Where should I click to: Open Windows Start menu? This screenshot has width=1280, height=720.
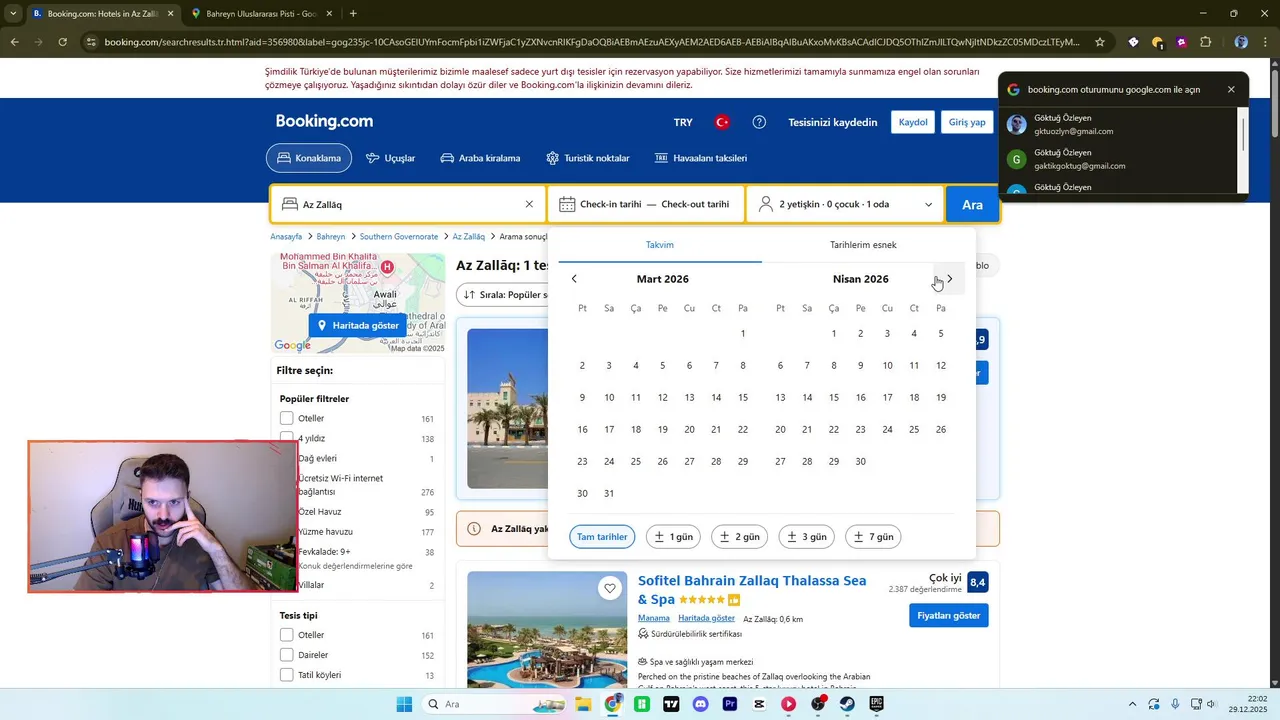point(404,704)
